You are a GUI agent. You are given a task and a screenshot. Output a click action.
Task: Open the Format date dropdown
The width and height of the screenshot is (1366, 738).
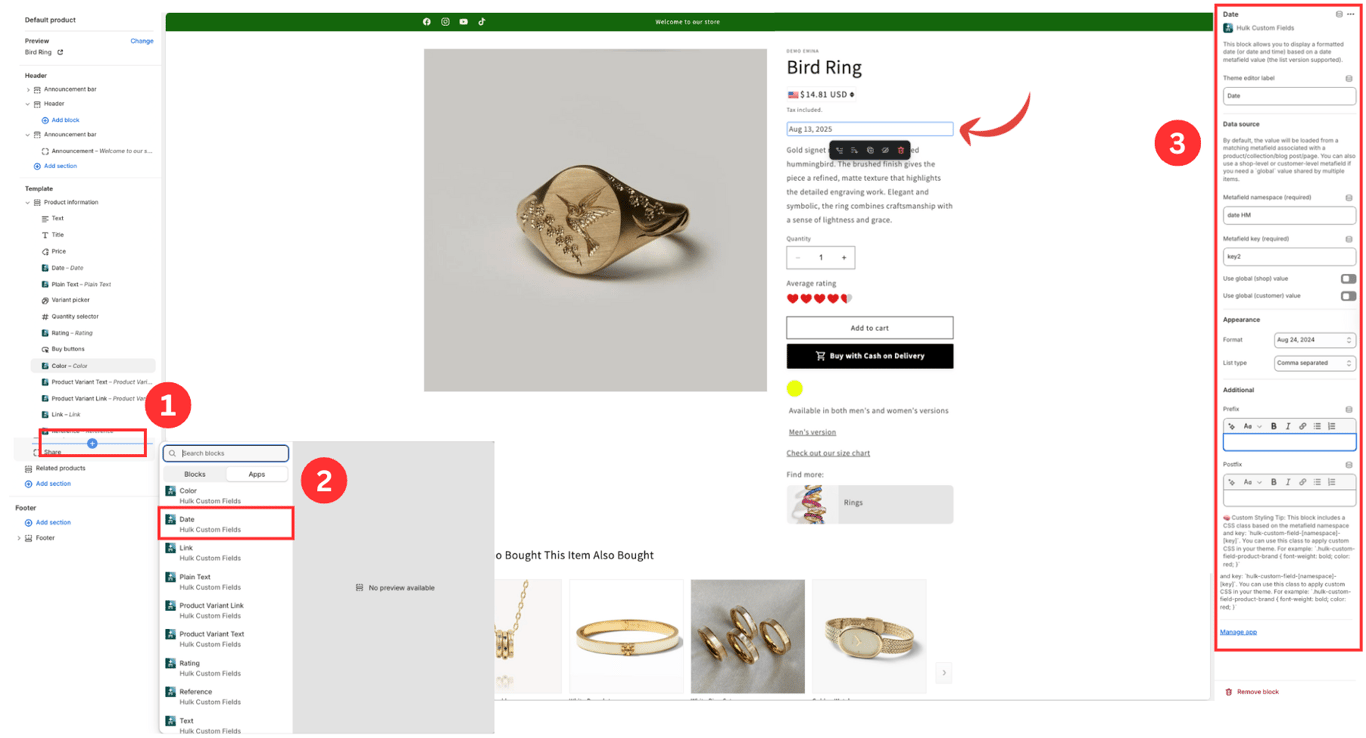coord(1314,340)
